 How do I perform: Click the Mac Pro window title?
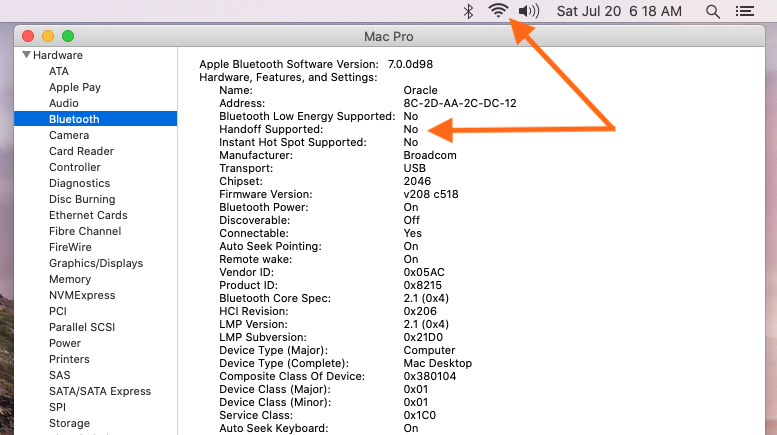(x=388, y=37)
